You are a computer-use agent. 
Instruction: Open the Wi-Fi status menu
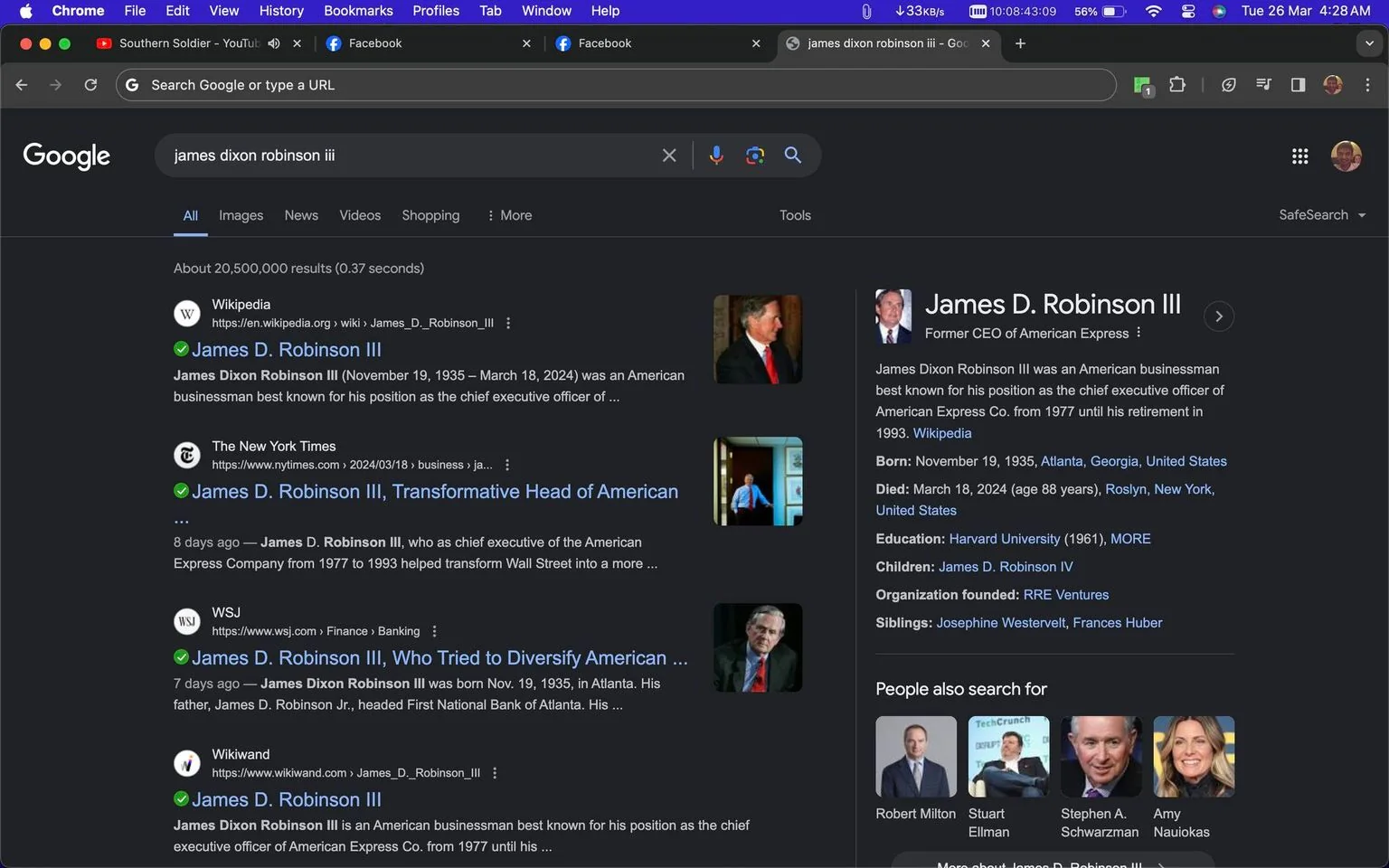pos(1153,11)
